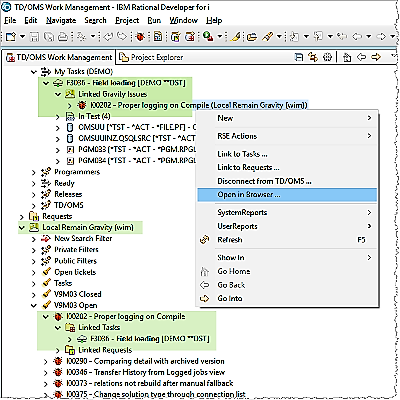400x400 pixels.
Task: Select the Releases tree item
Action: pyautogui.click(x=68, y=194)
